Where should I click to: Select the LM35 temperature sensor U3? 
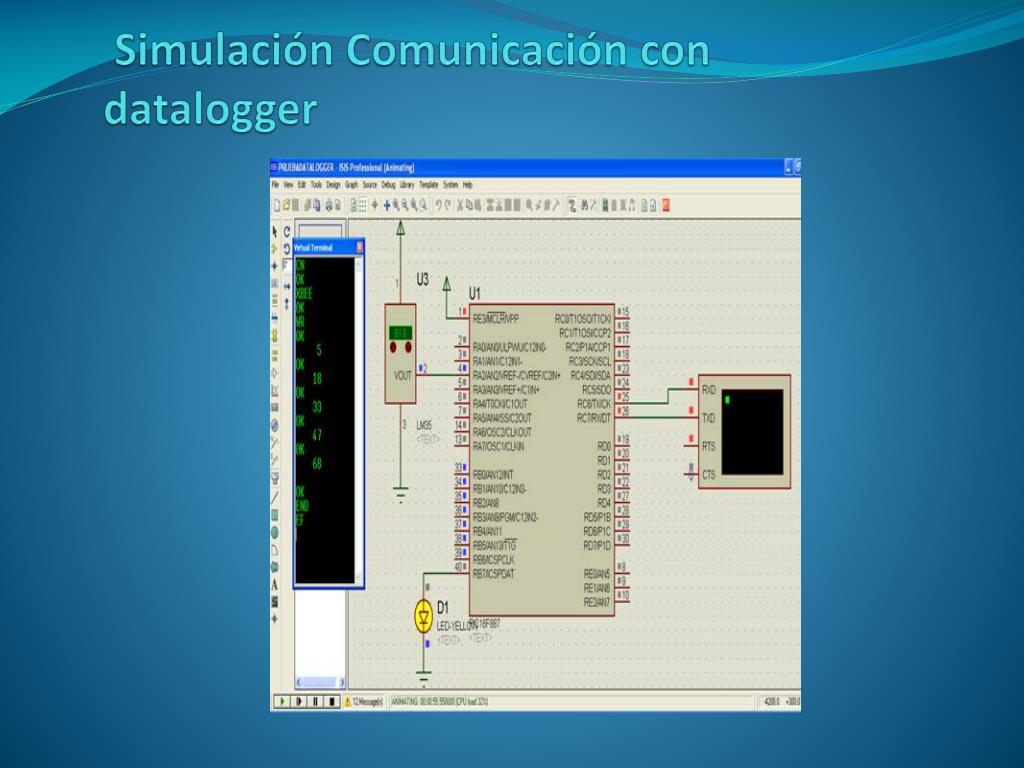[400, 354]
